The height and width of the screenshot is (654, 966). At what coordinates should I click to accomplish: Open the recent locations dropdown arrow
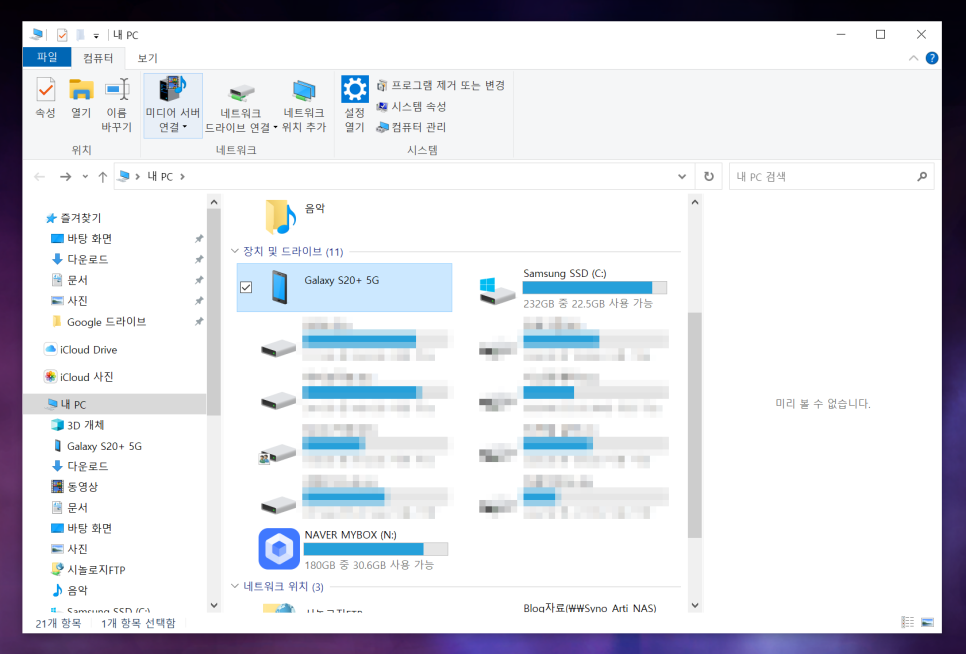click(85, 177)
